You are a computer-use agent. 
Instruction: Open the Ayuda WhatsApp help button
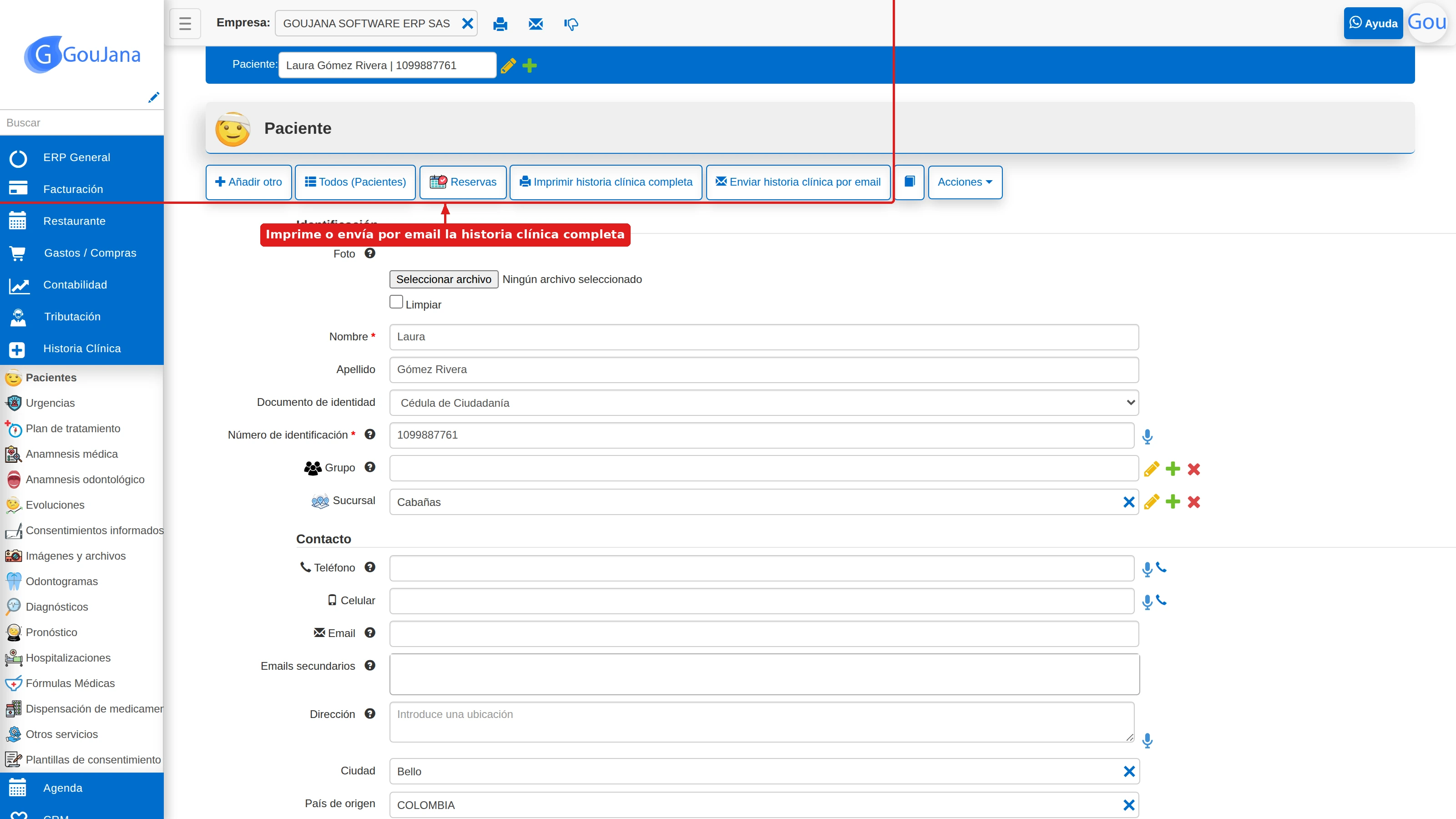(1373, 23)
